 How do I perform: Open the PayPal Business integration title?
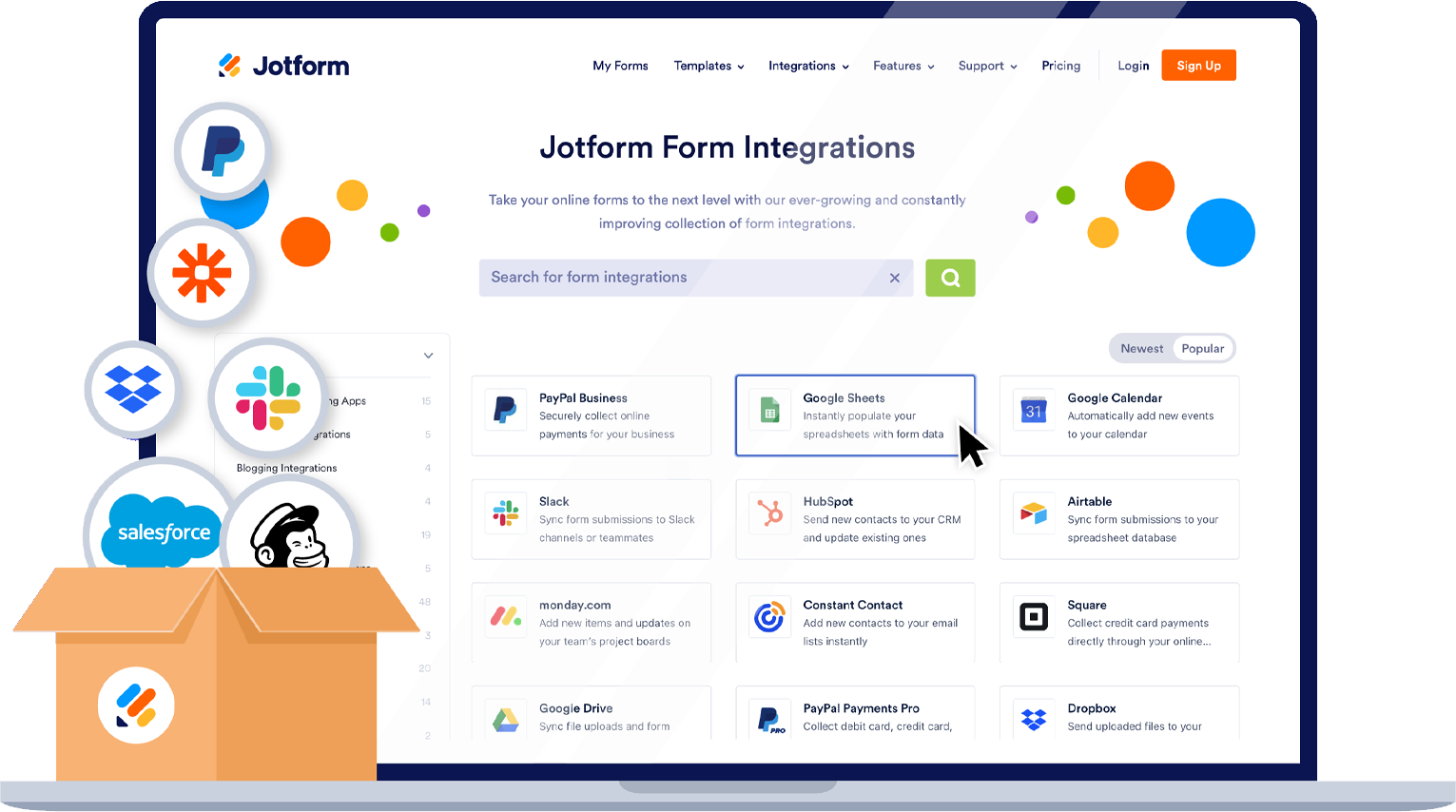point(583,398)
